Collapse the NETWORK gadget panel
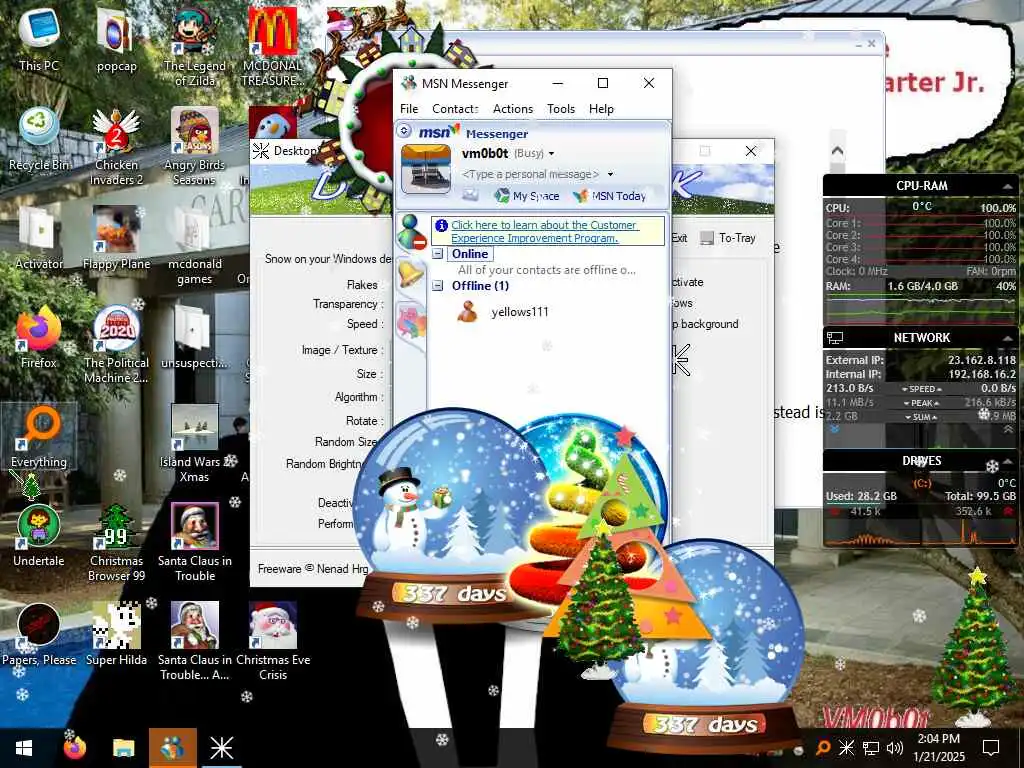The image size is (1024, 768). [x=1006, y=338]
